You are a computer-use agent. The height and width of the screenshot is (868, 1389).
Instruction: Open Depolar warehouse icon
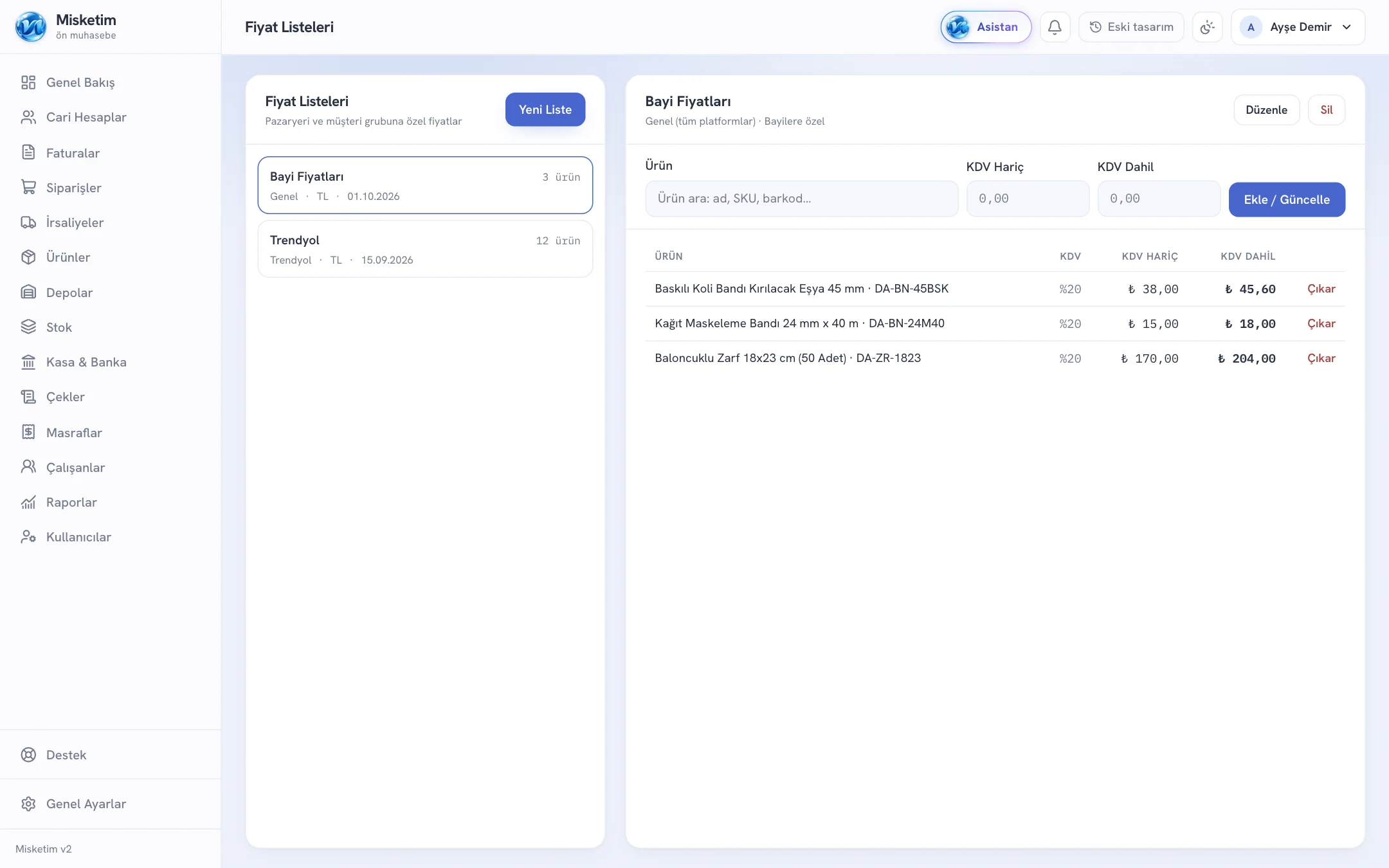tap(28, 292)
